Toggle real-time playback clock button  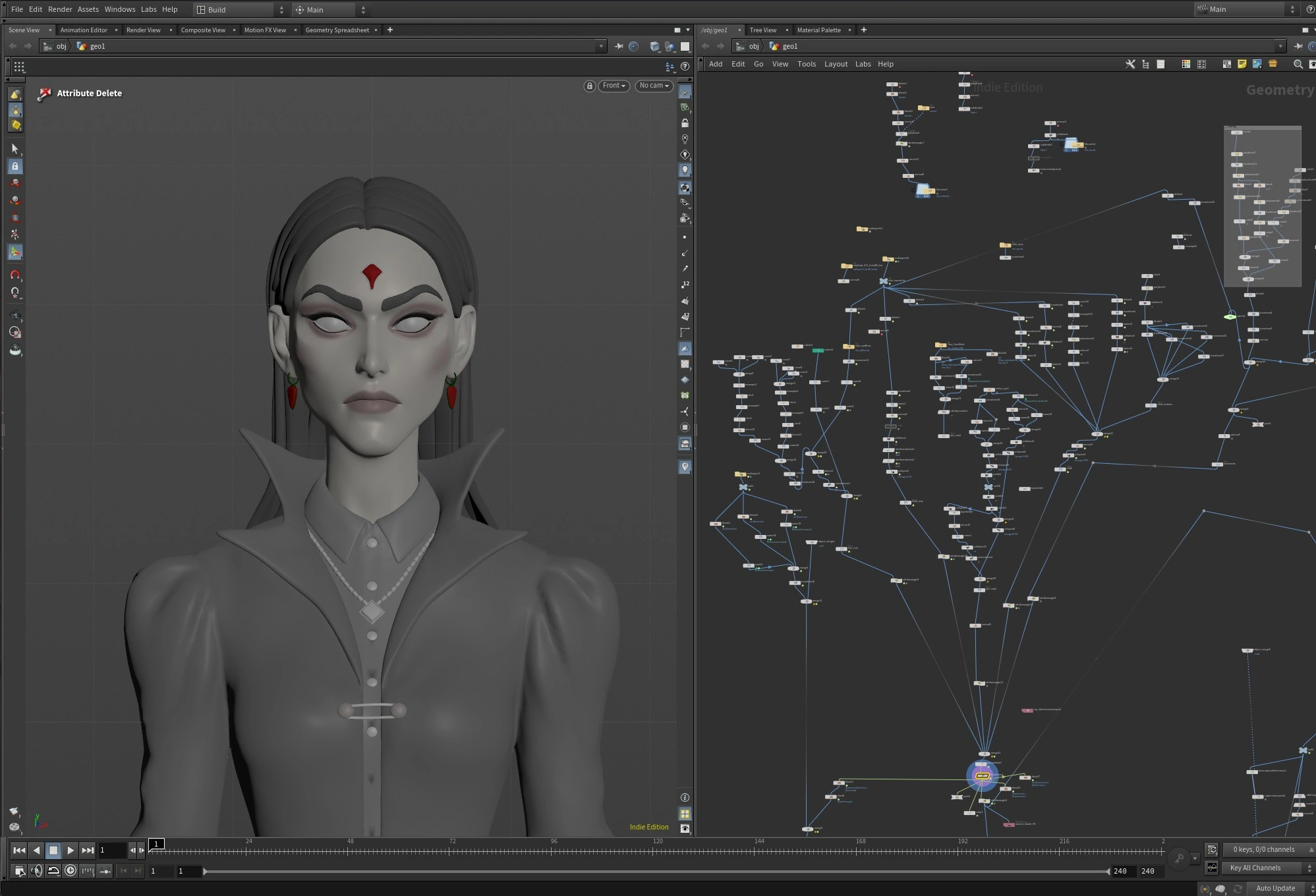click(71, 871)
